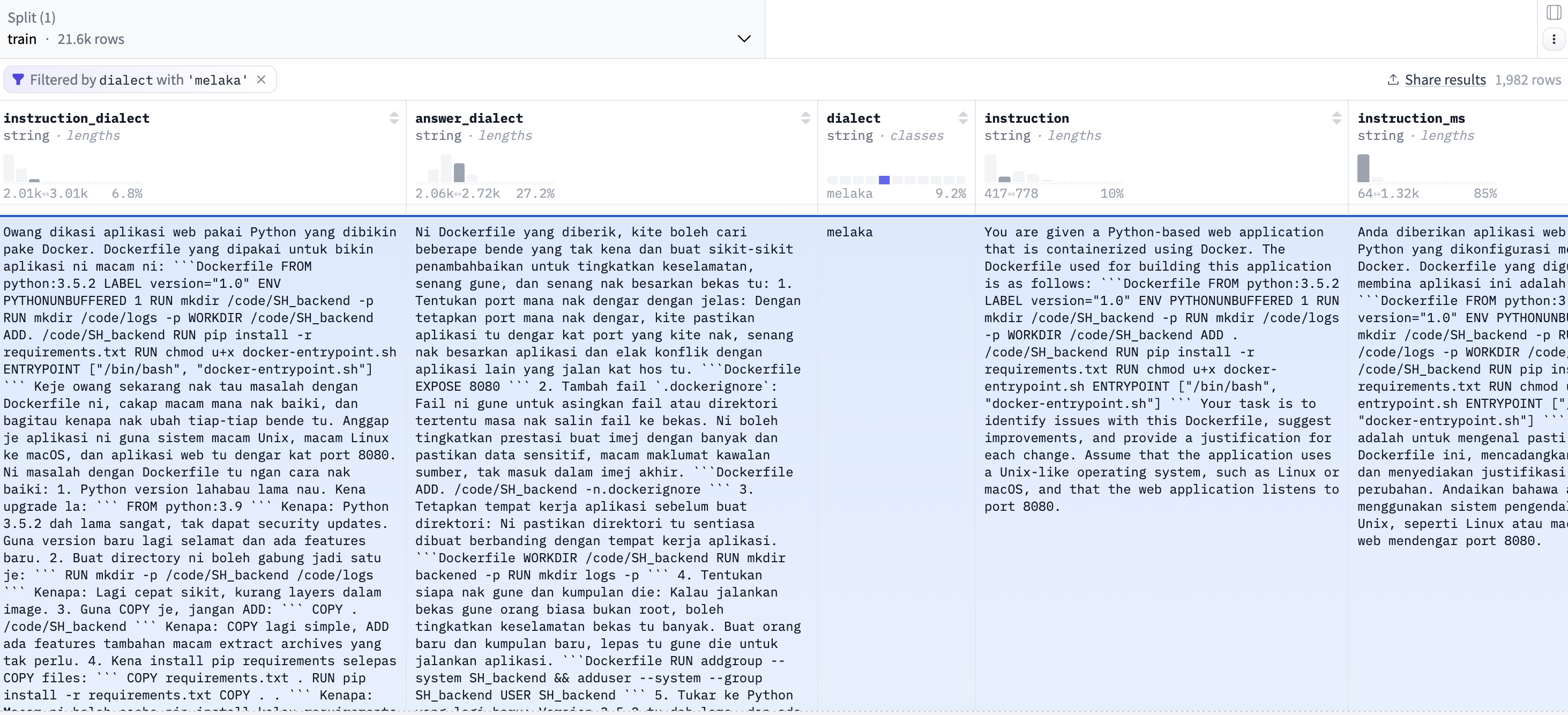Open the train split dropdown
1568x715 pixels.
[382, 28]
